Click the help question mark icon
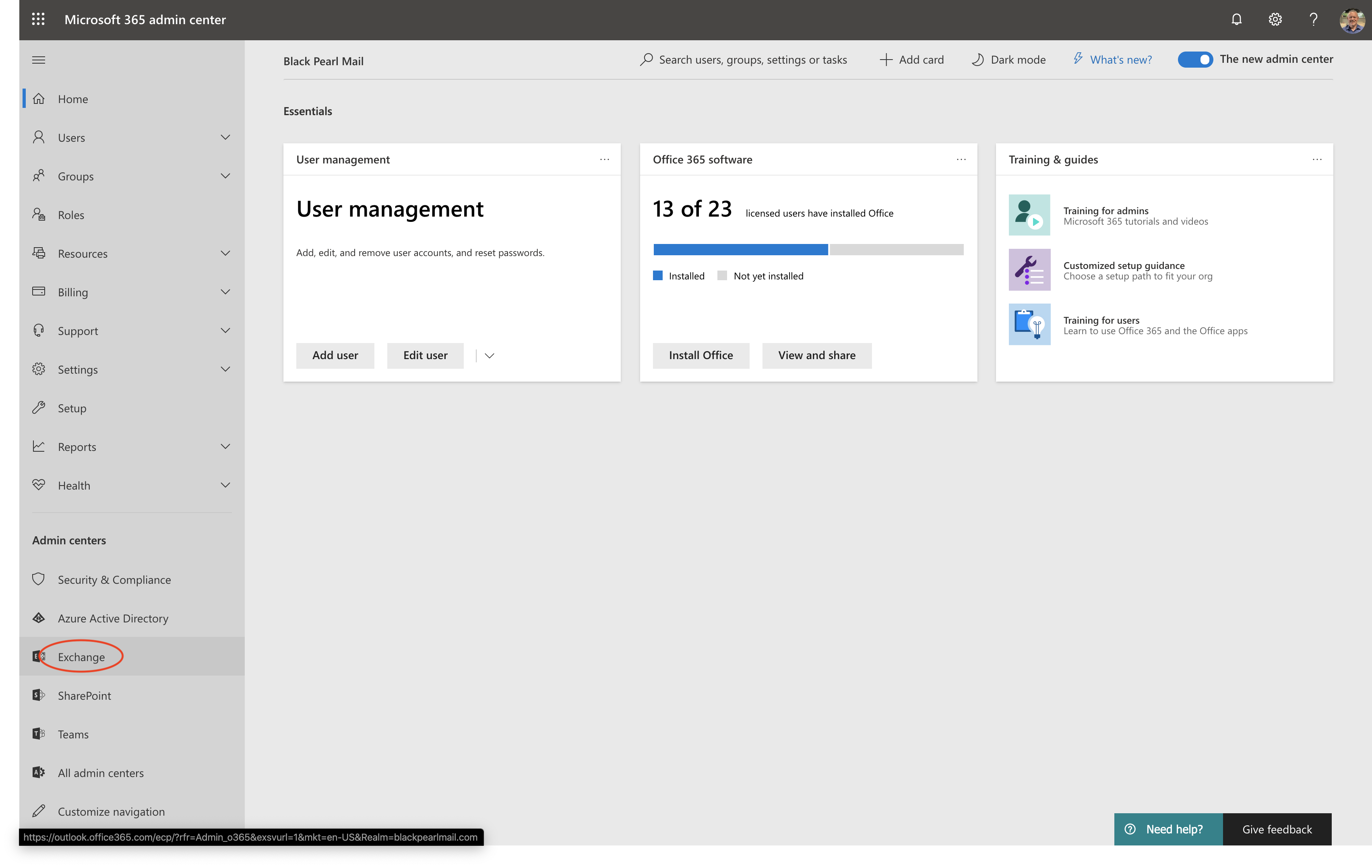 (x=1313, y=19)
